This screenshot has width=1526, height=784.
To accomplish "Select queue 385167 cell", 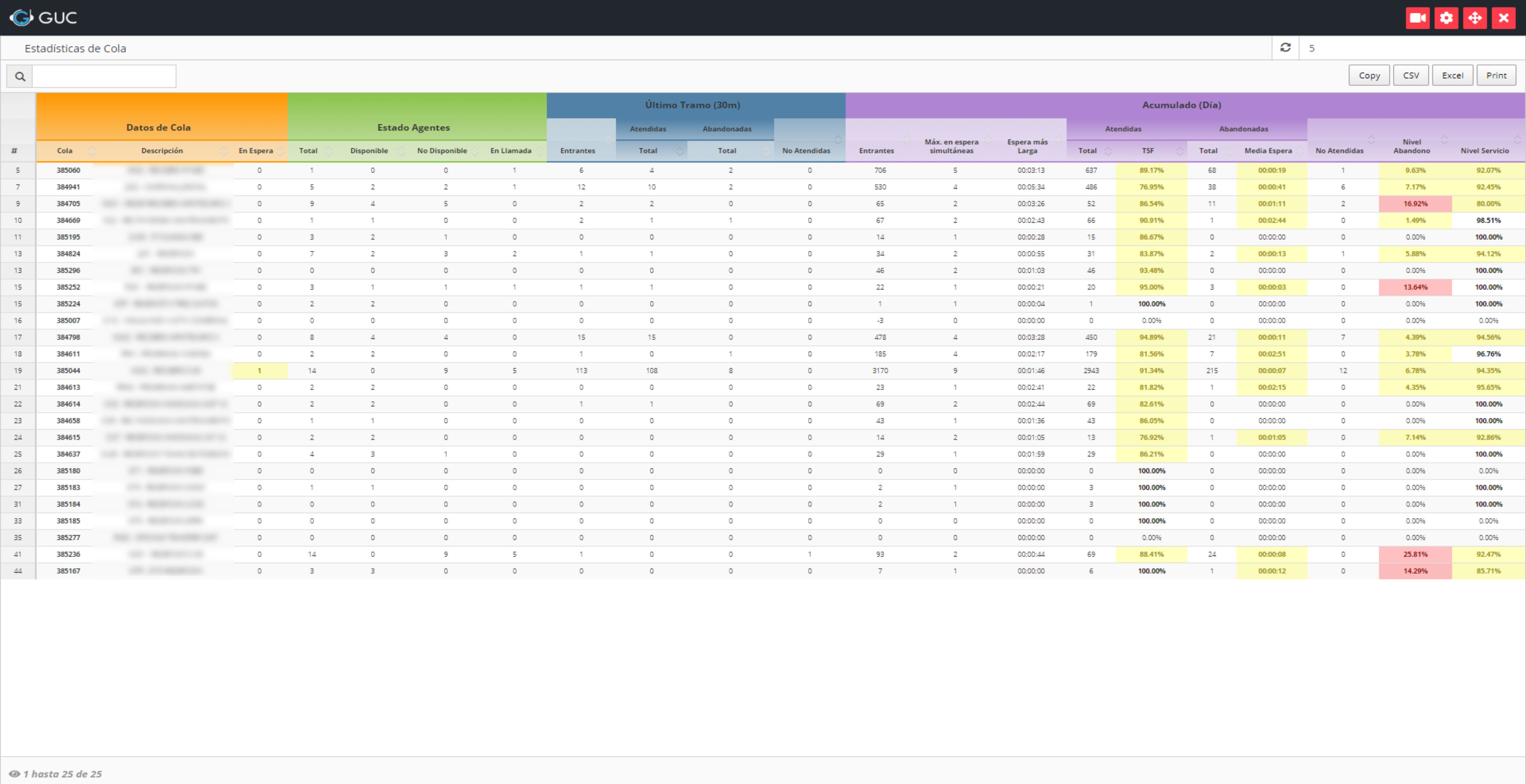I will coord(68,571).
